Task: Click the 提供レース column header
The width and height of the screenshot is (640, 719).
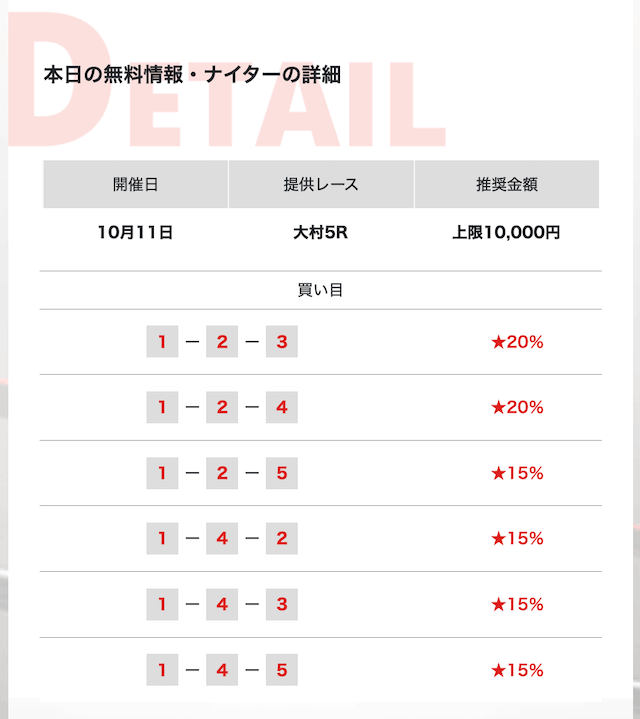Action: click(x=321, y=184)
